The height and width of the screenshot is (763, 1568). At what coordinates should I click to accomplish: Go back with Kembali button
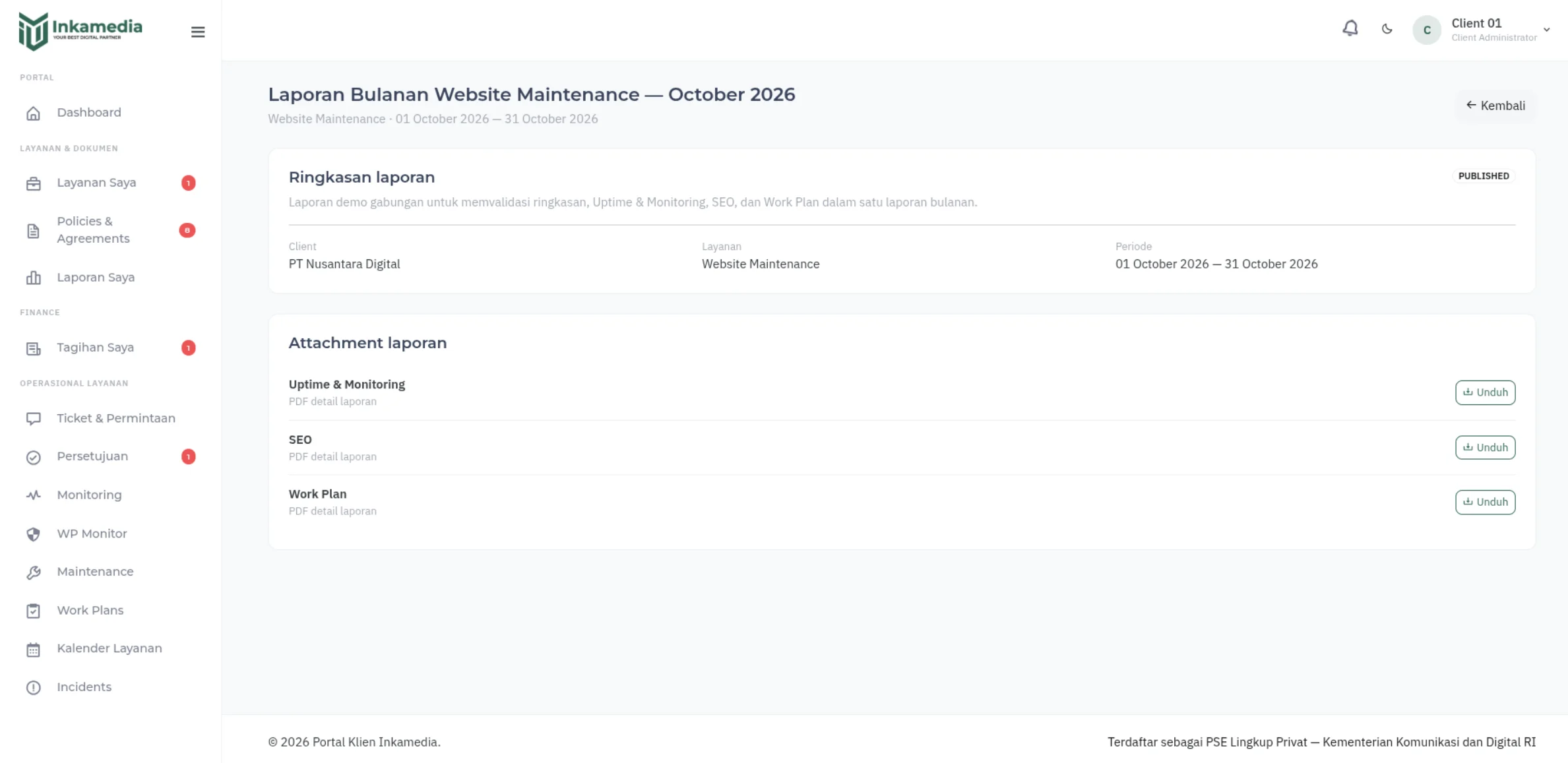click(1495, 106)
